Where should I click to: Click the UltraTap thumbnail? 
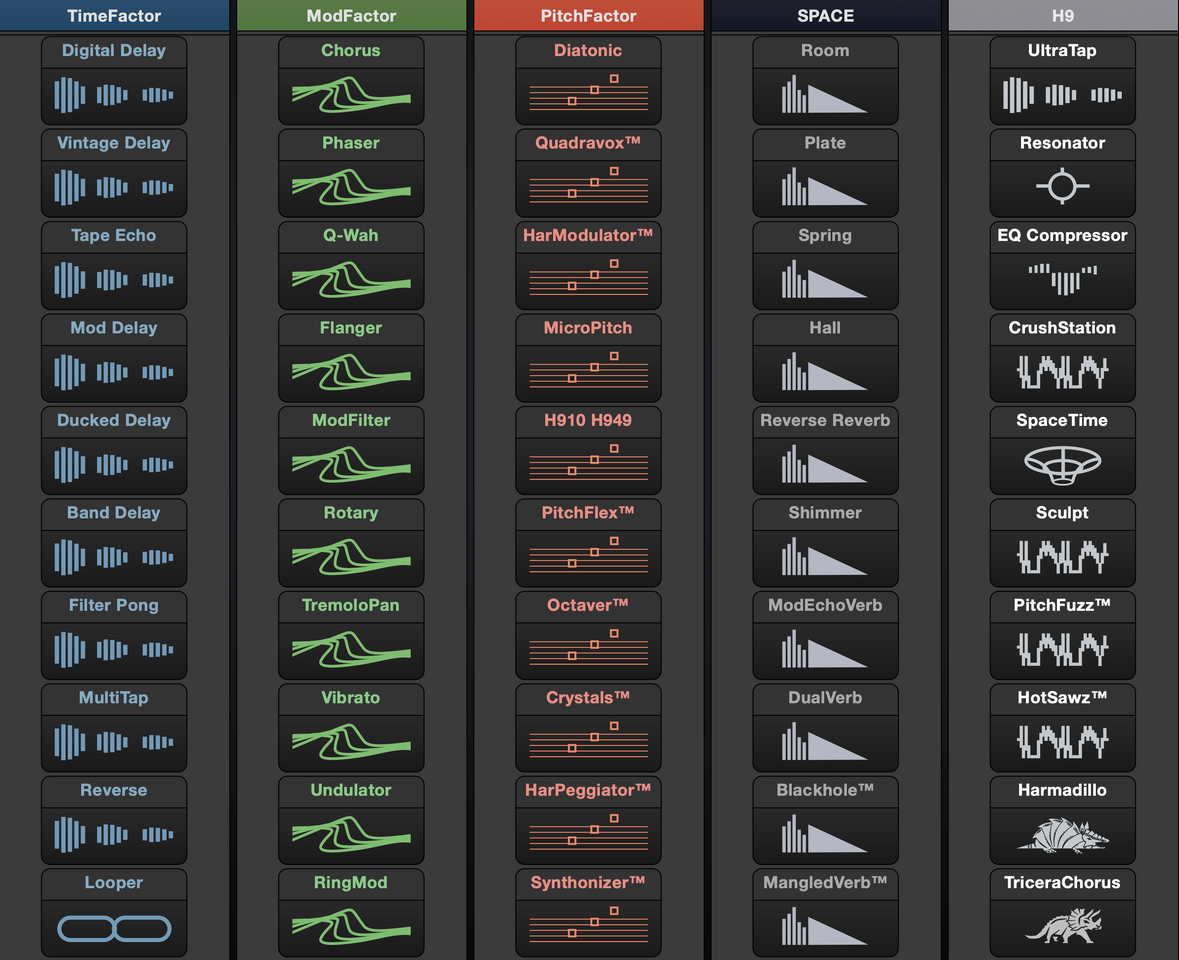[x=1062, y=95]
